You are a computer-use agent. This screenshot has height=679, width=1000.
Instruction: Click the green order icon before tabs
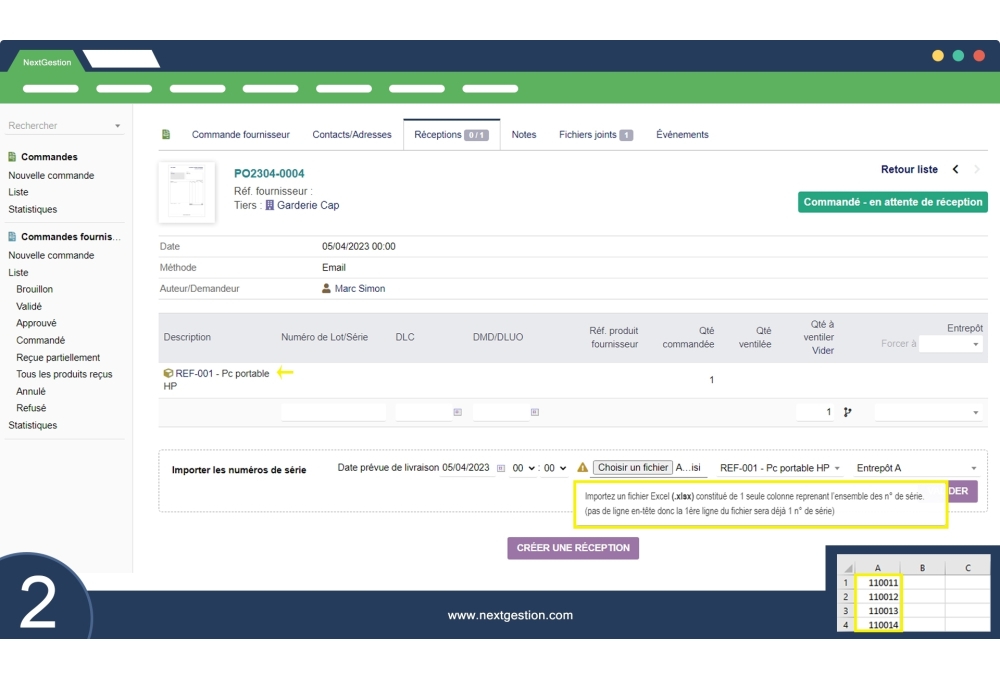click(166, 135)
